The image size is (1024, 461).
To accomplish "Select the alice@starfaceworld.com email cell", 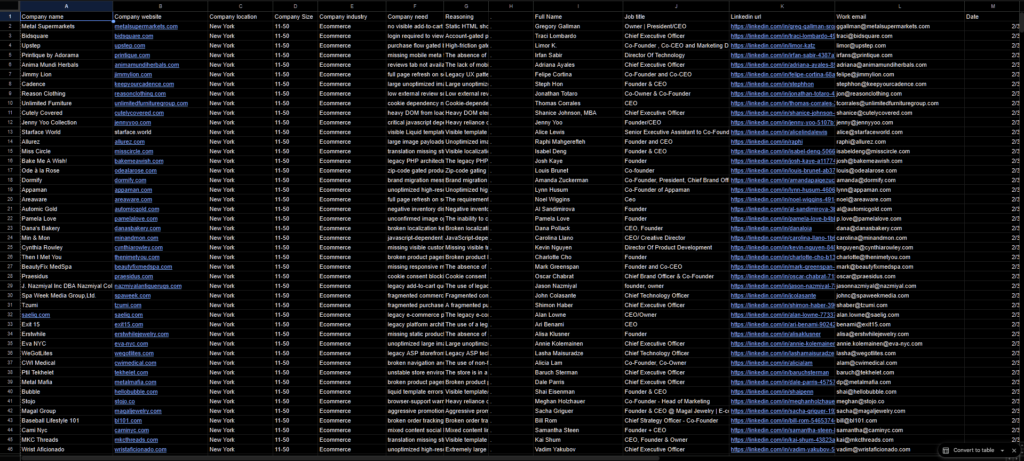I will [899, 132].
